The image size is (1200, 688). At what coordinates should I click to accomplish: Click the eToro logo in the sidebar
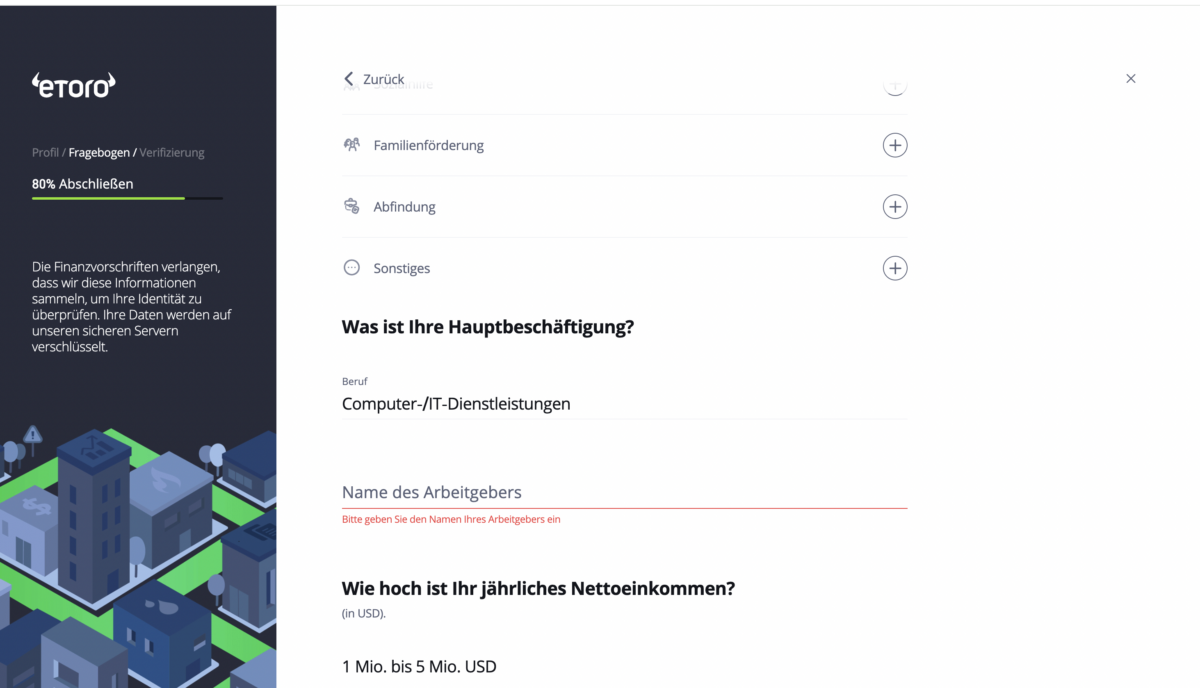73,85
